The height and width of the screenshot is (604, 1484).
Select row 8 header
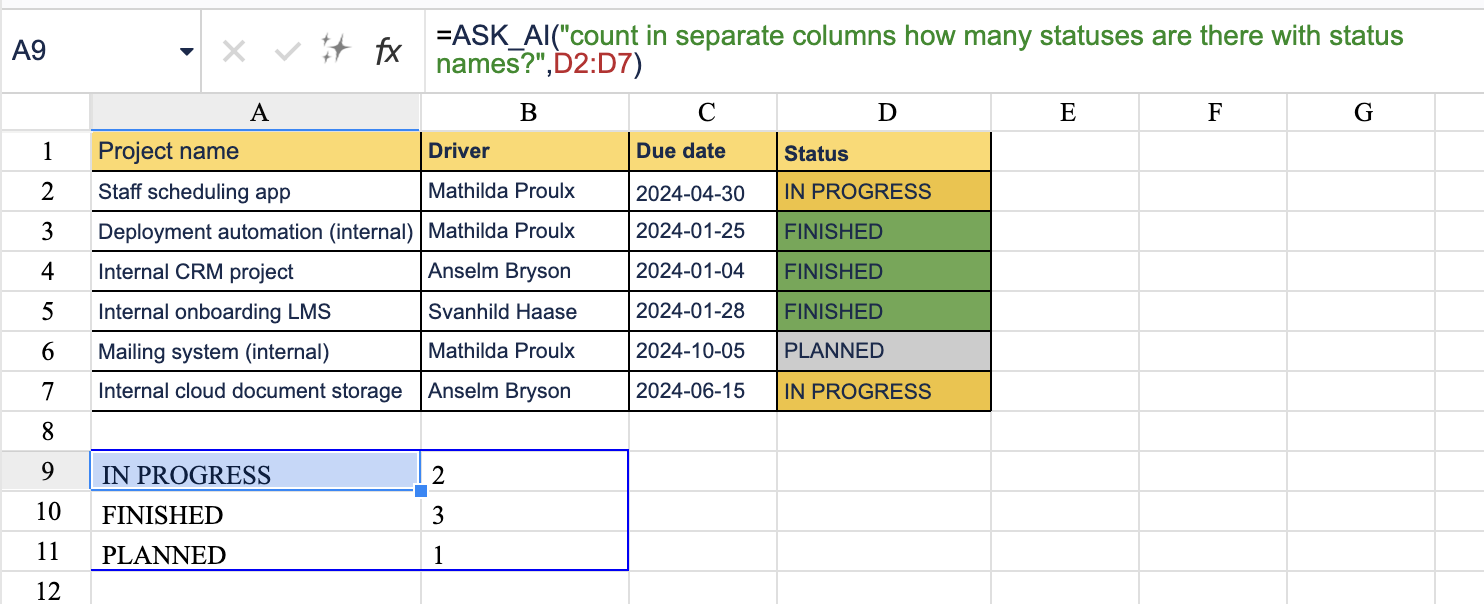(x=45, y=431)
